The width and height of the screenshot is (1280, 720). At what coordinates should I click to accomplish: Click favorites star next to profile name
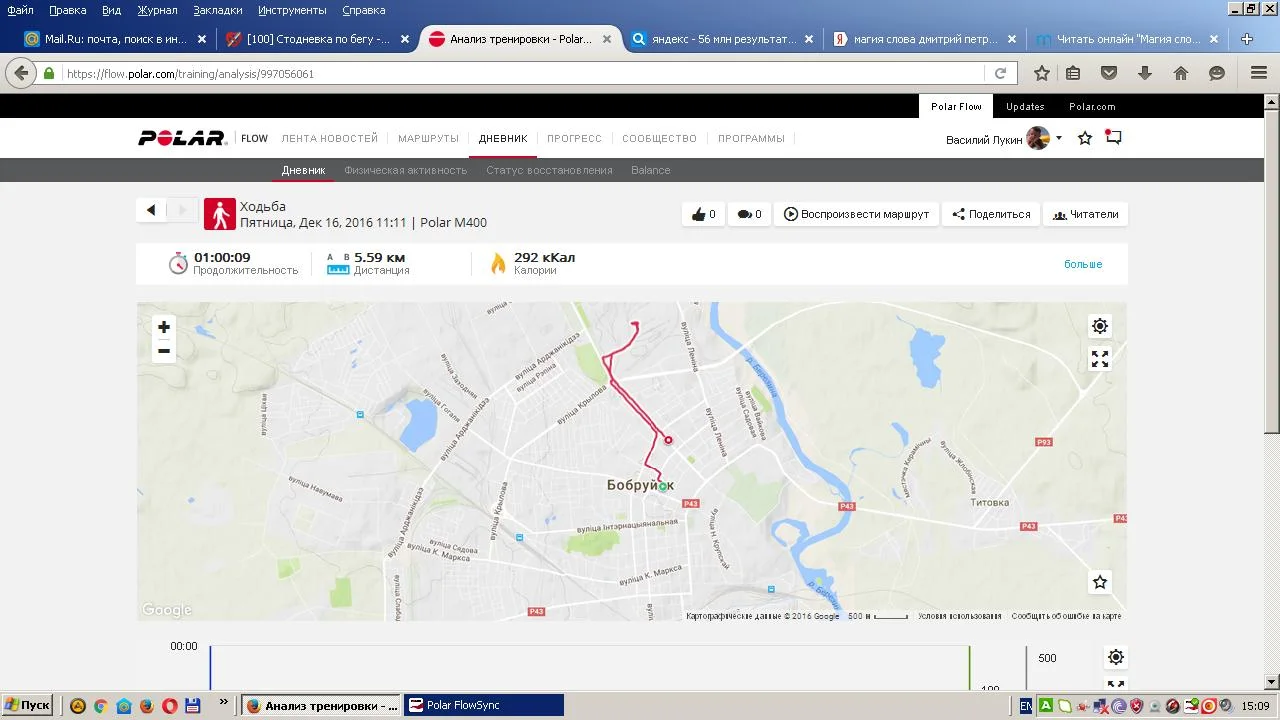[1085, 138]
